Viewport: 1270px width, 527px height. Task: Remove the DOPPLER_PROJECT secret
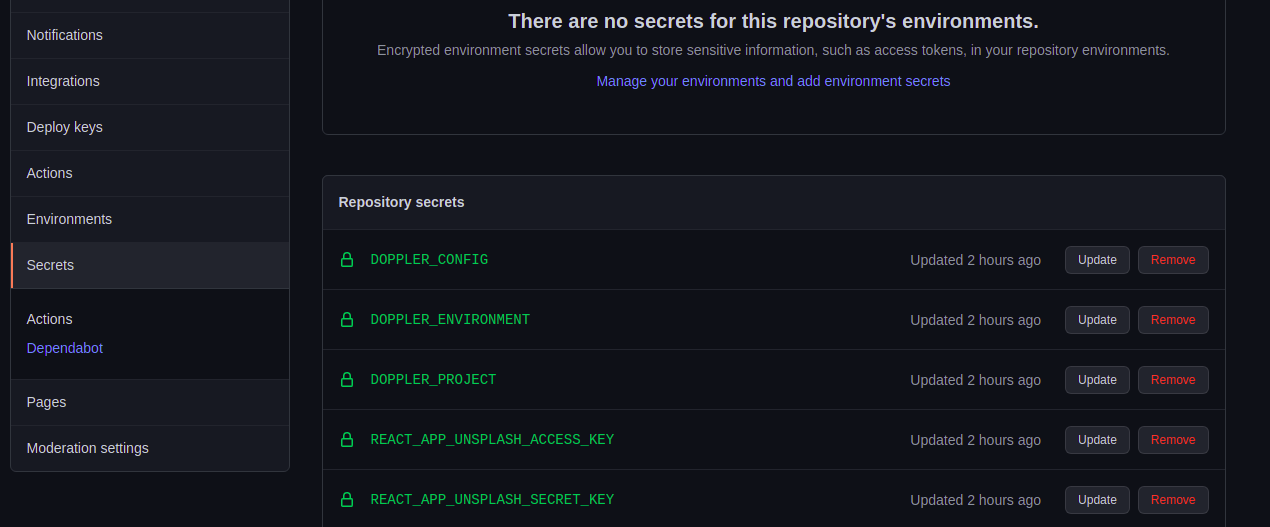1173,380
